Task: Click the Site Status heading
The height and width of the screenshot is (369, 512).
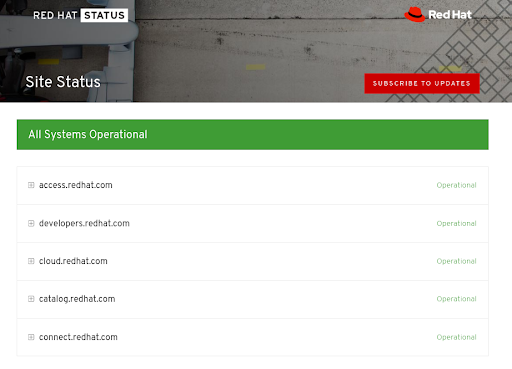Action: coord(63,82)
